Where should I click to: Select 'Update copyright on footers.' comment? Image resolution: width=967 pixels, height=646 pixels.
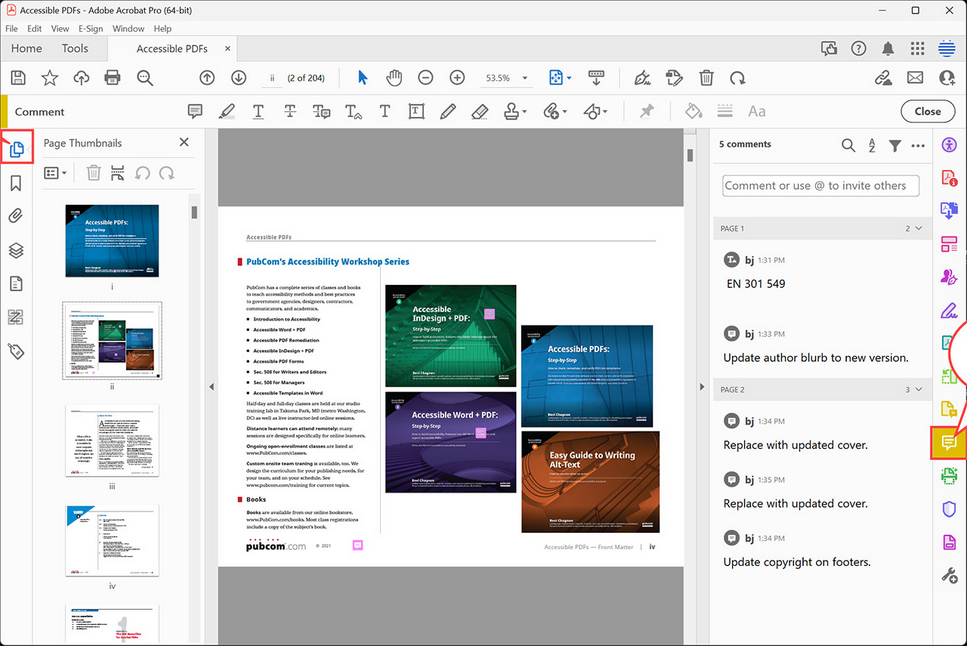point(797,561)
